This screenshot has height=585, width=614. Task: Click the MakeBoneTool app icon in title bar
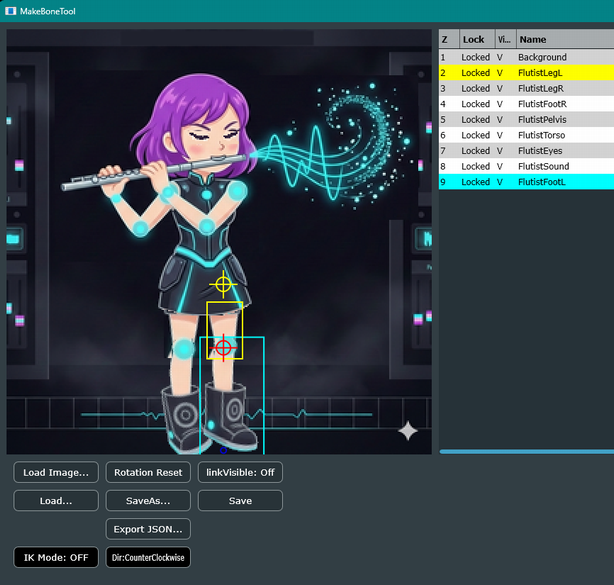(10, 11)
